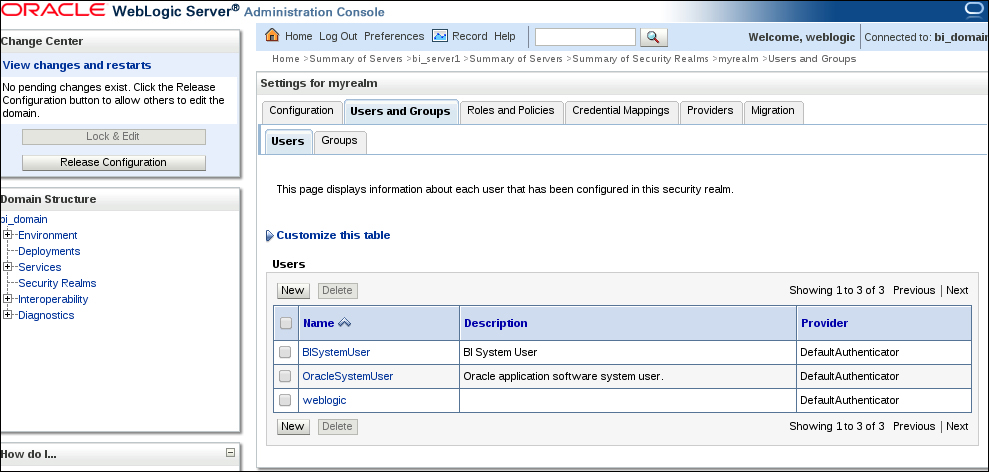Viewport: 989px width, 472px height.
Task: Click Previous above the users table
Action: [914, 290]
